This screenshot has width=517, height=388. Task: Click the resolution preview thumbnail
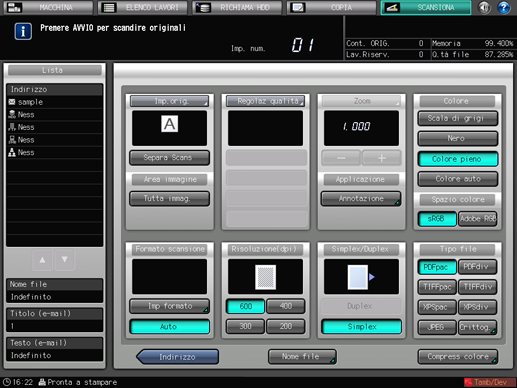tap(265, 277)
